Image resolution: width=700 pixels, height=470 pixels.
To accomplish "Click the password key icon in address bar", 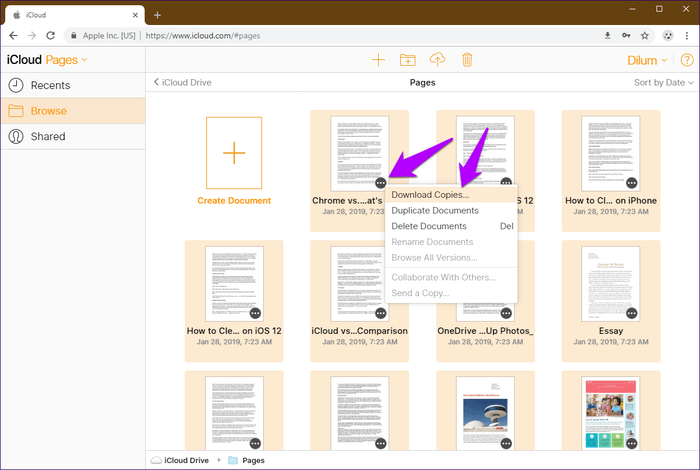I will point(626,36).
